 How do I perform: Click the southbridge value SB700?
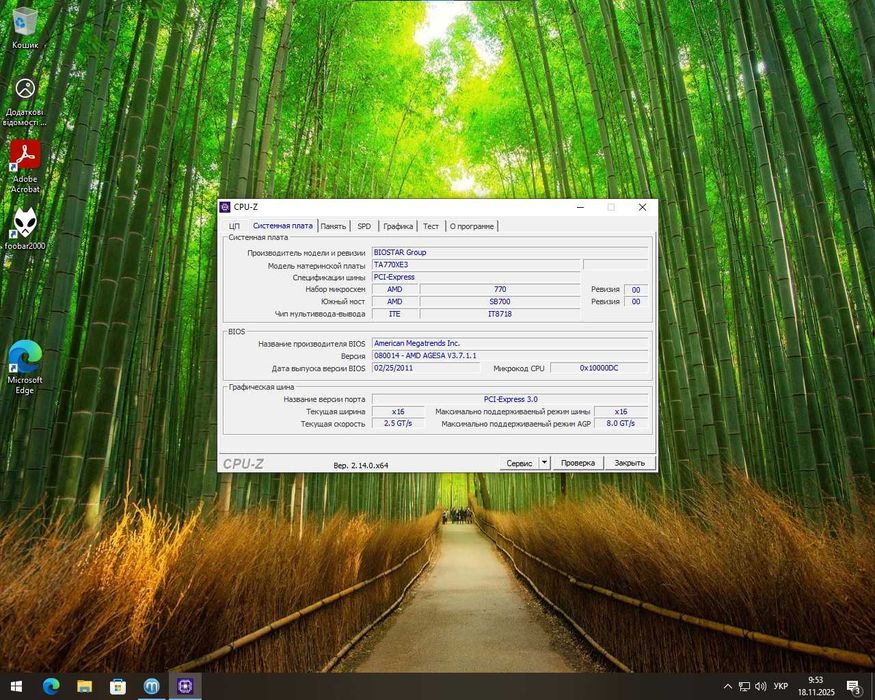(x=500, y=301)
